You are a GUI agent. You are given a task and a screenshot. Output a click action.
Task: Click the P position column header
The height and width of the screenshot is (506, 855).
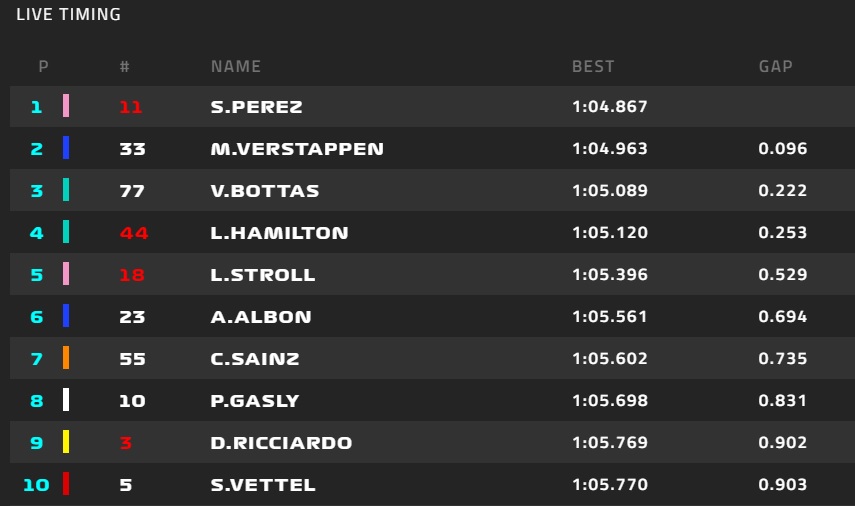(44, 67)
